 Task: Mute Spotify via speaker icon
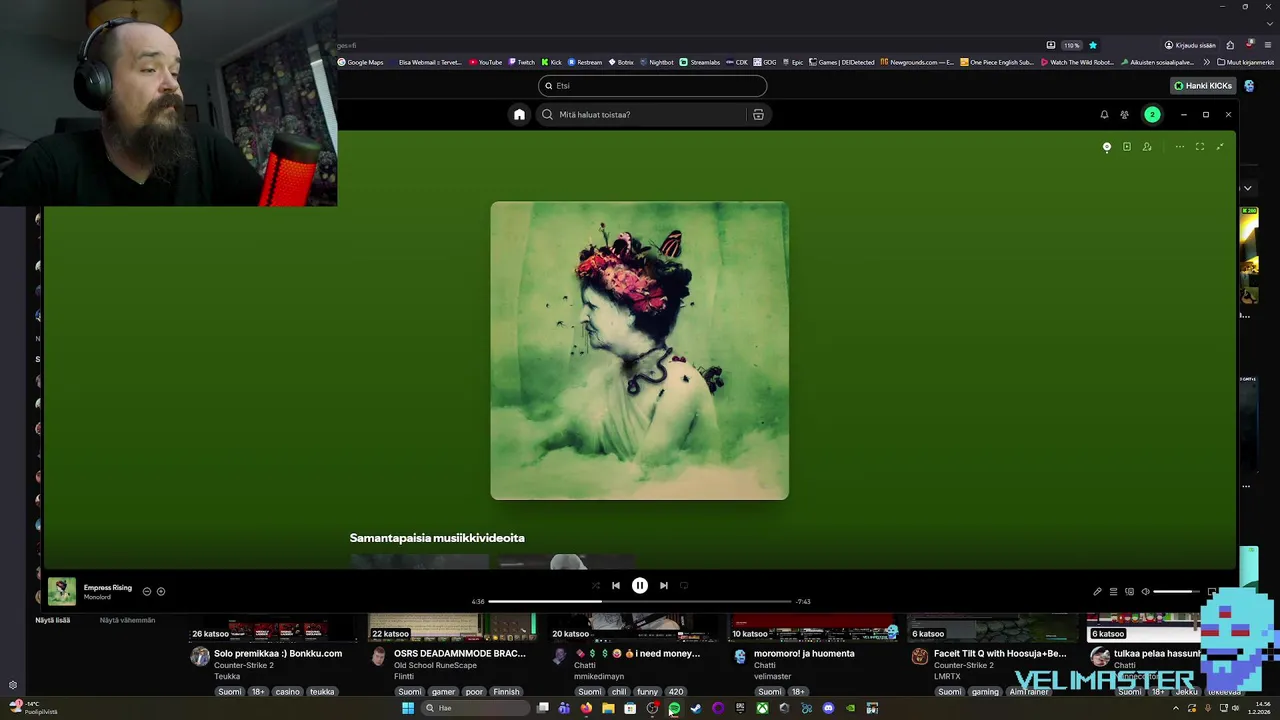pyautogui.click(x=1146, y=592)
